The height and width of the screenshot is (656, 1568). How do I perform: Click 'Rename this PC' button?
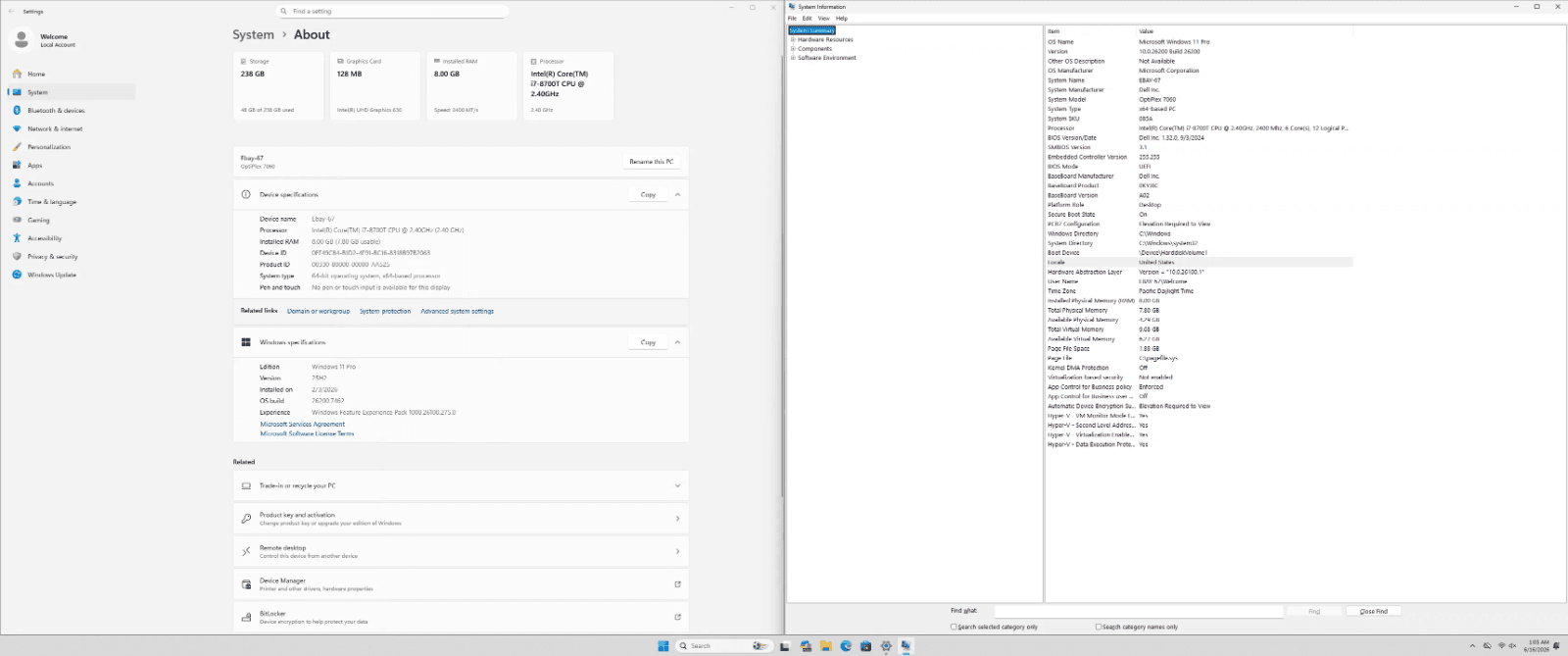[x=652, y=162]
